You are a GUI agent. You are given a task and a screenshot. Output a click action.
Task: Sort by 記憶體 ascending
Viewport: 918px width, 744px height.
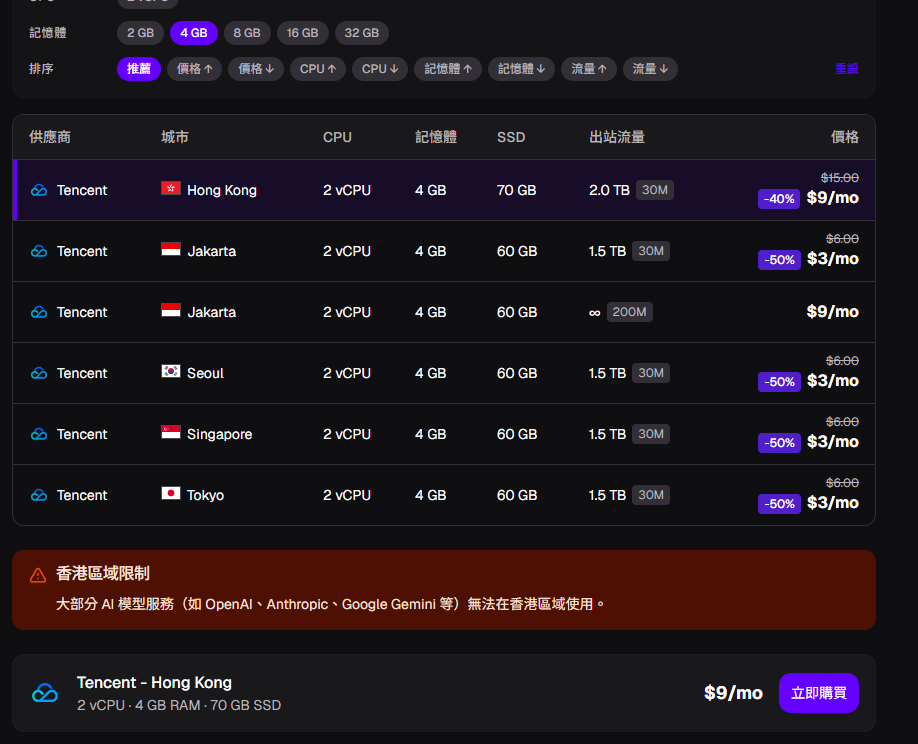(448, 69)
